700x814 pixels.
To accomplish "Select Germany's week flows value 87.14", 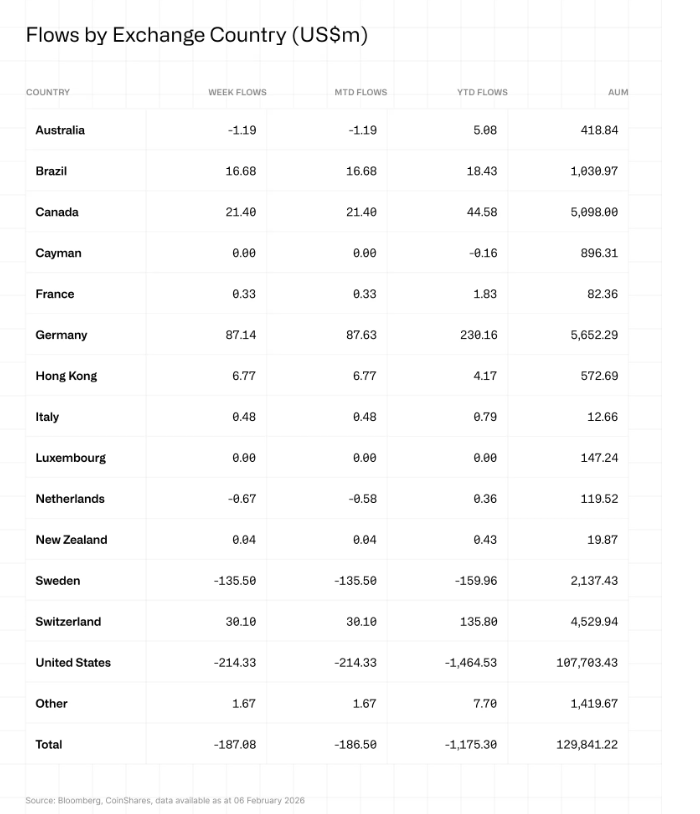I will [x=241, y=335].
